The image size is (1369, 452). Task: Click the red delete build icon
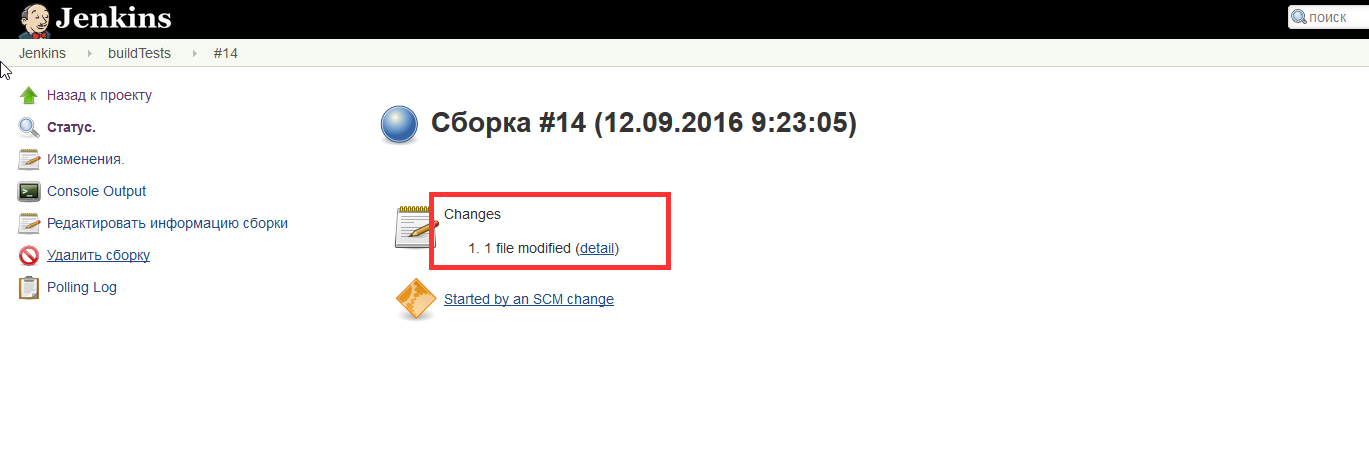(29, 256)
